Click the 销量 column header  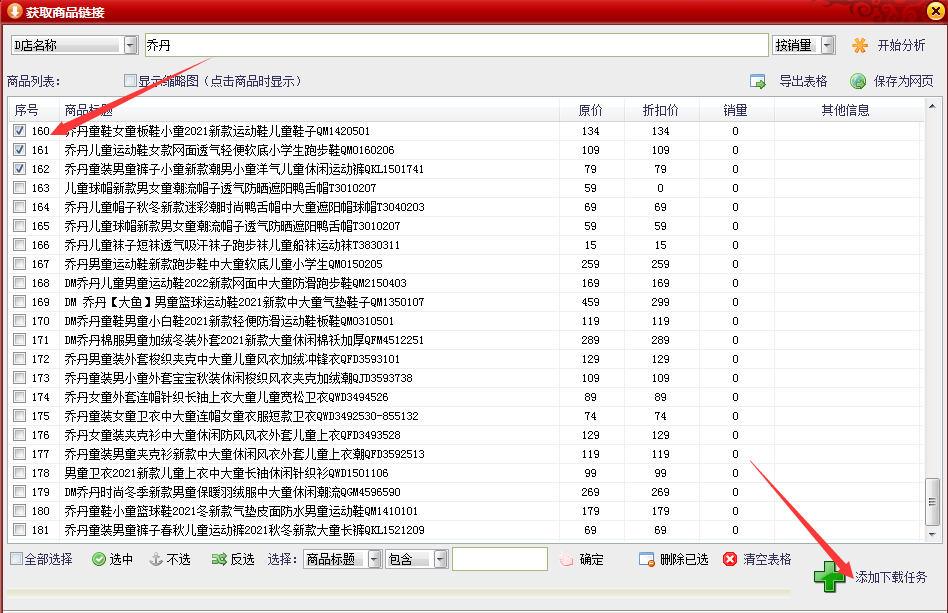[735, 110]
